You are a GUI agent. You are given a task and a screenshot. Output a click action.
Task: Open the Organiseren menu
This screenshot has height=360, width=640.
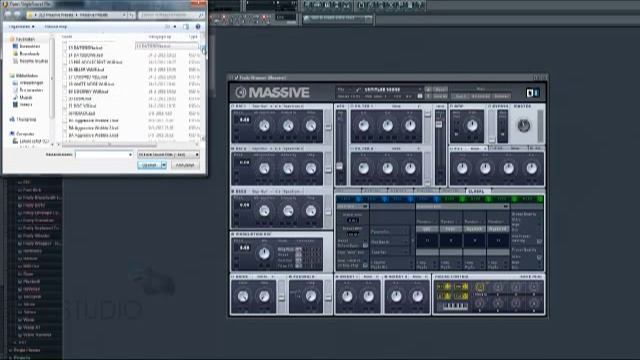(x=21, y=27)
